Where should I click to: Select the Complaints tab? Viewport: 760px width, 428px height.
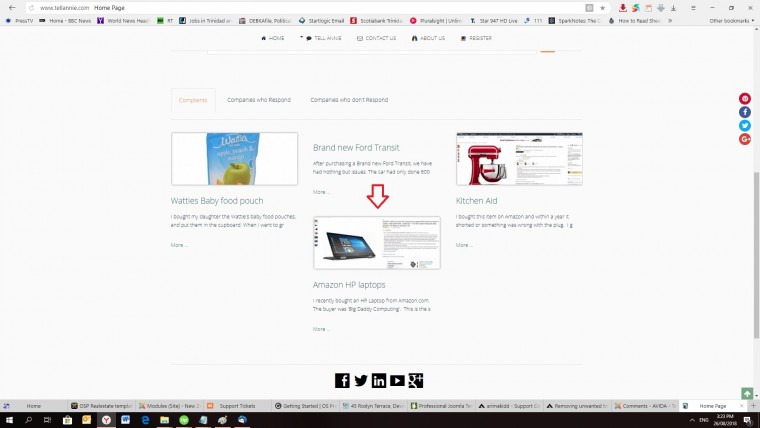(x=193, y=100)
